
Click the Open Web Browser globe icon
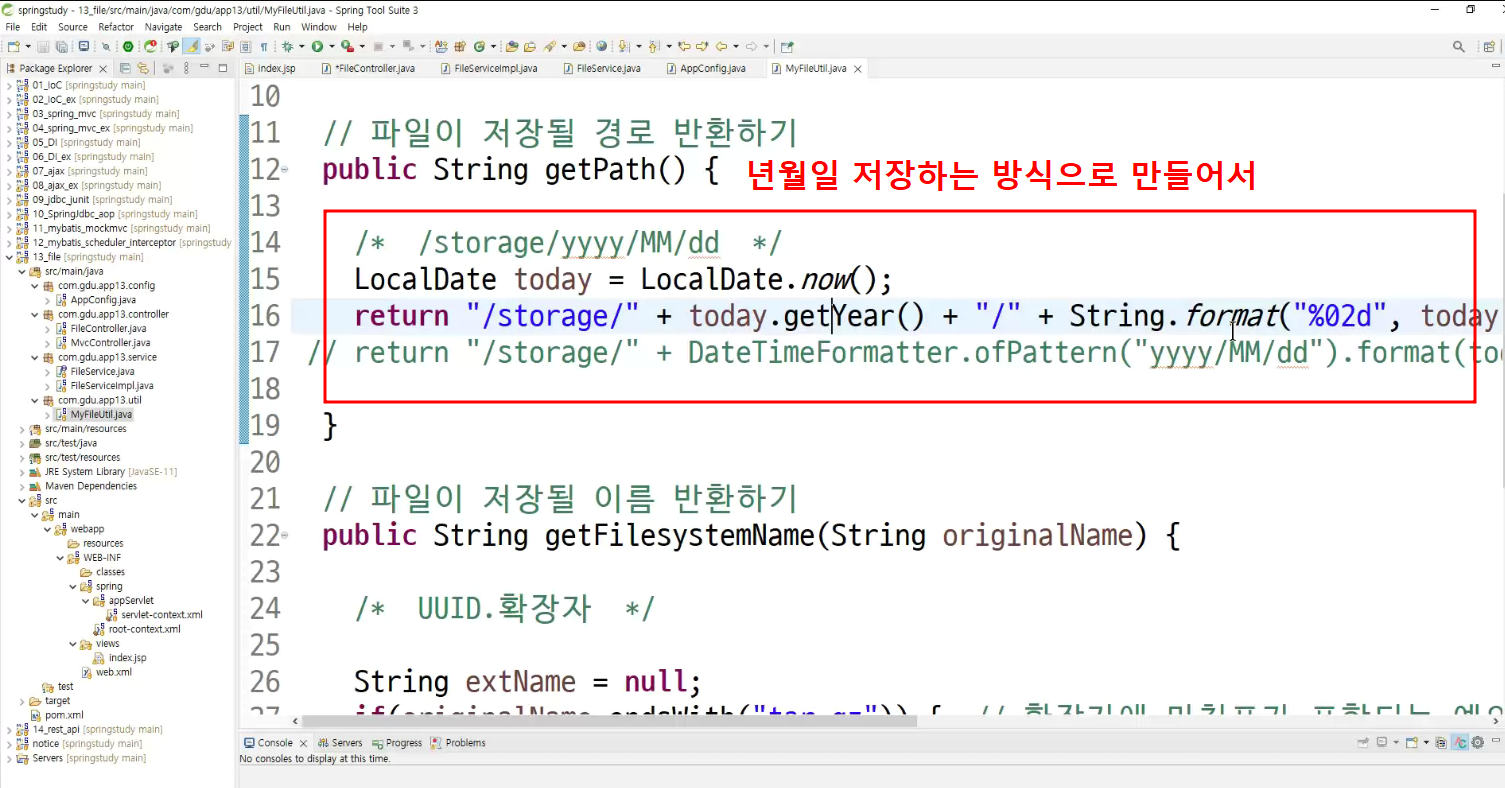601,46
